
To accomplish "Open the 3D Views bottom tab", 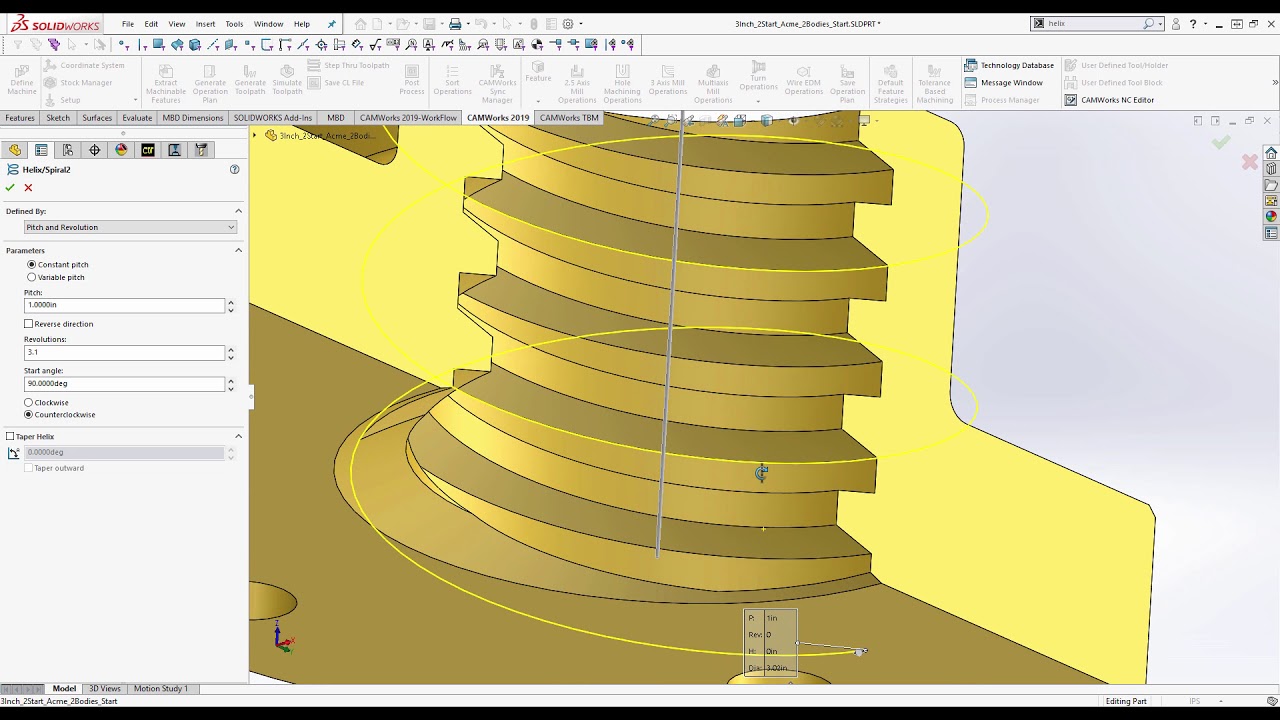I will point(105,688).
